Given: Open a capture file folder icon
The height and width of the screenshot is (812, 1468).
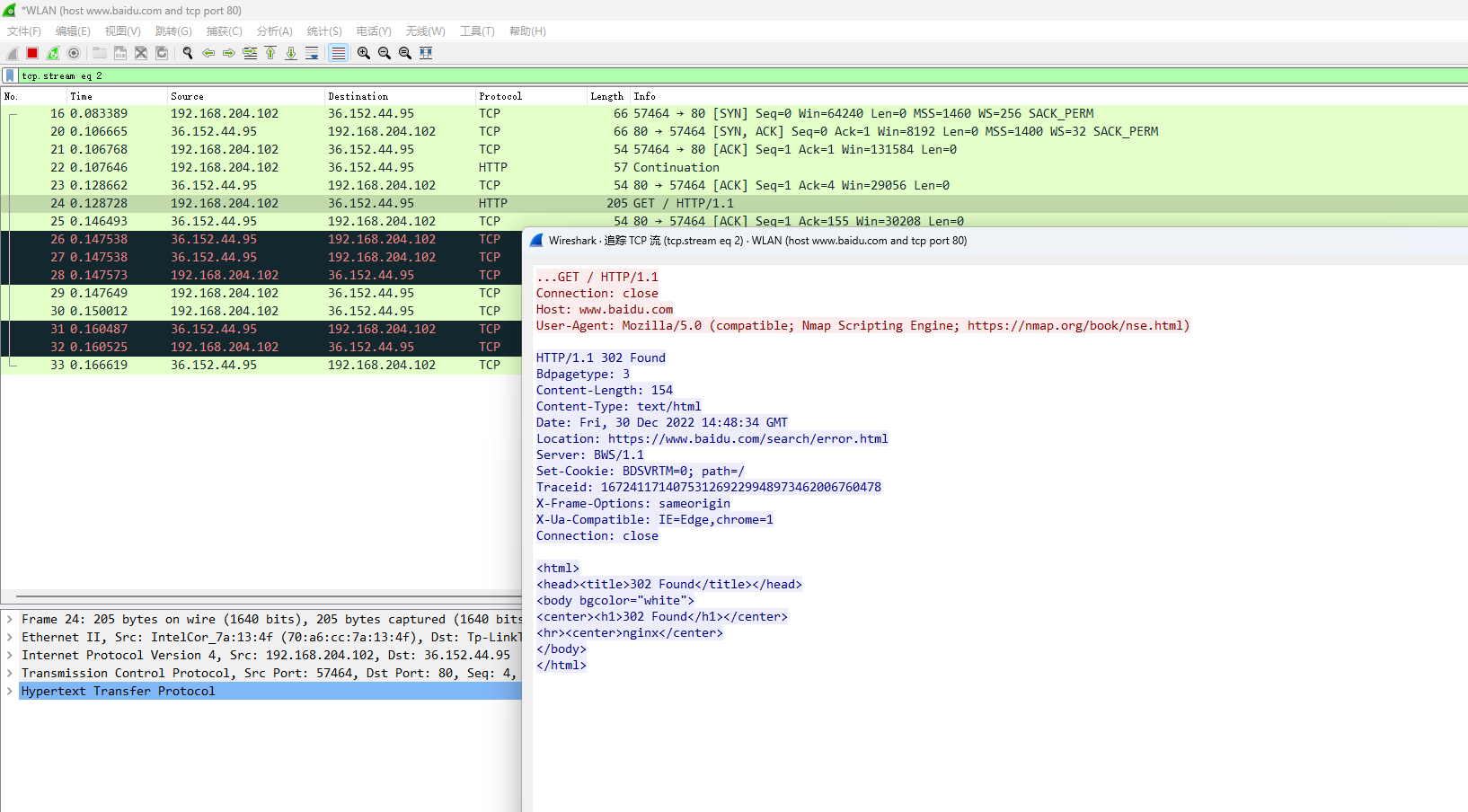Looking at the screenshot, I should coord(100,53).
